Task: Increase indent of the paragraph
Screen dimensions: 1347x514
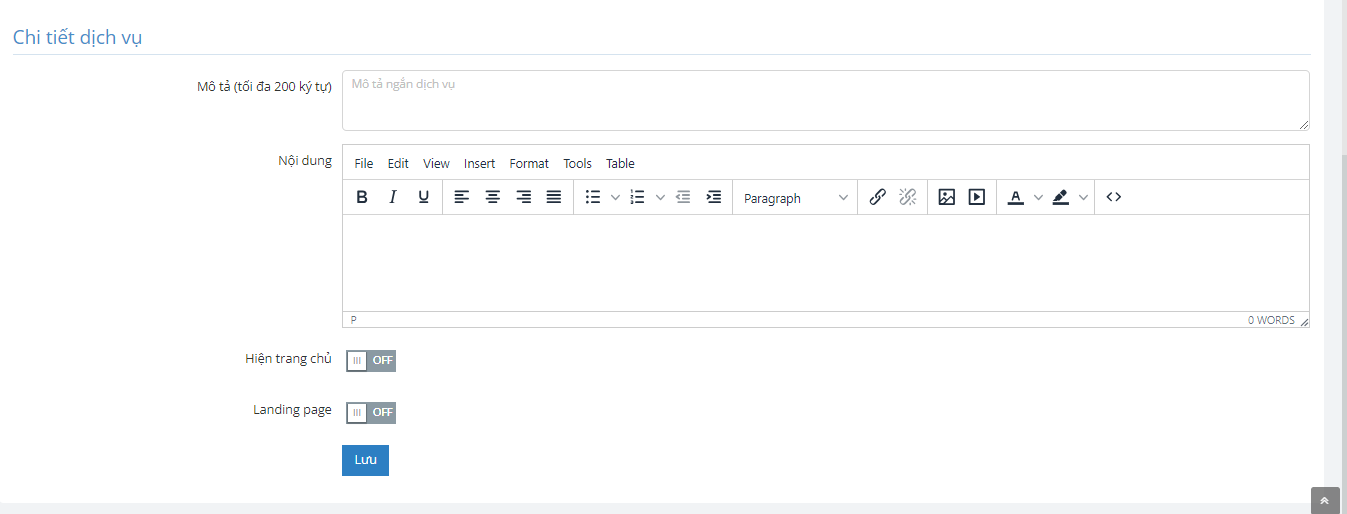Action: [x=714, y=197]
